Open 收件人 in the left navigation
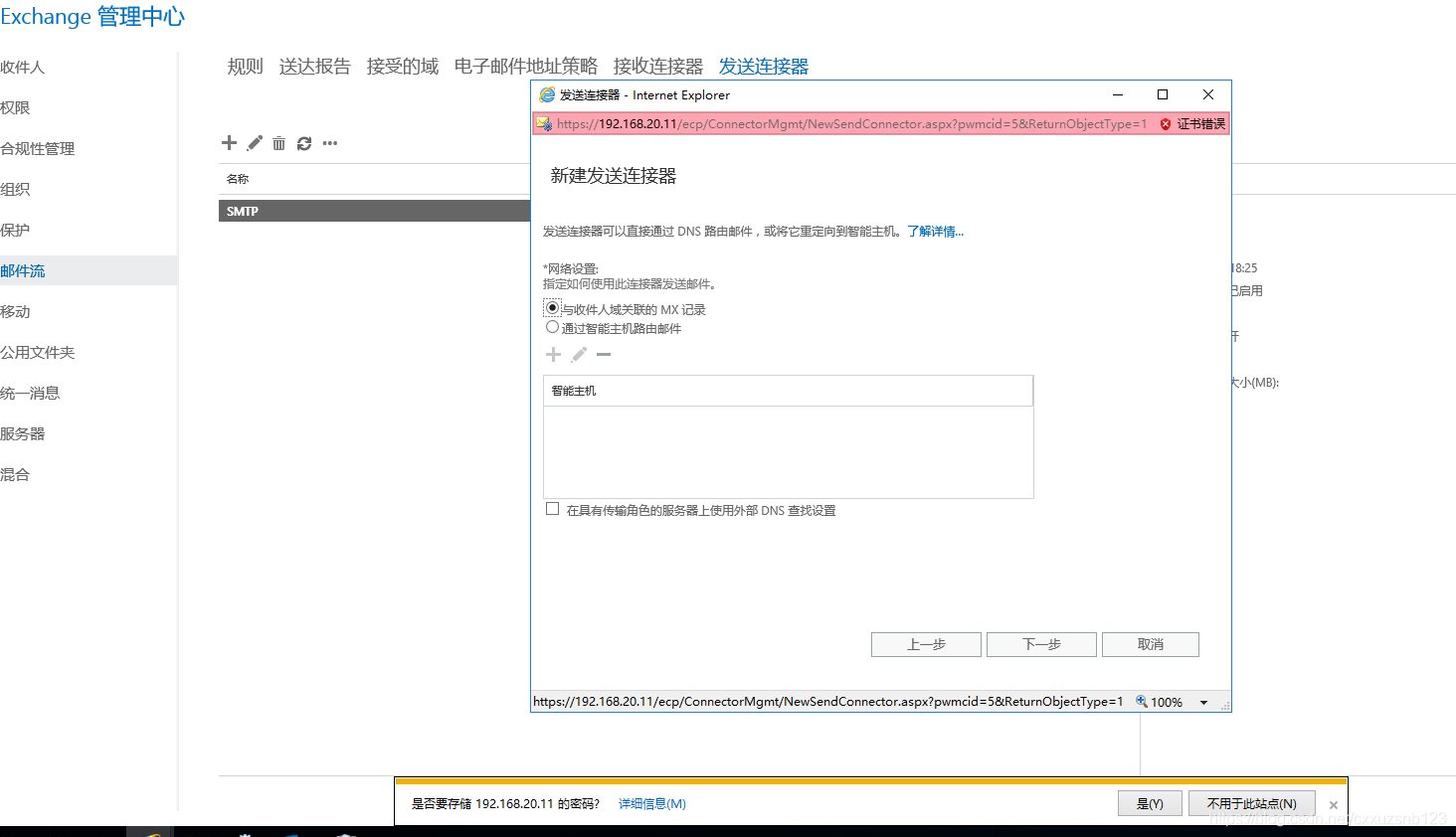This screenshot has width=1456, height=837. 23,68
